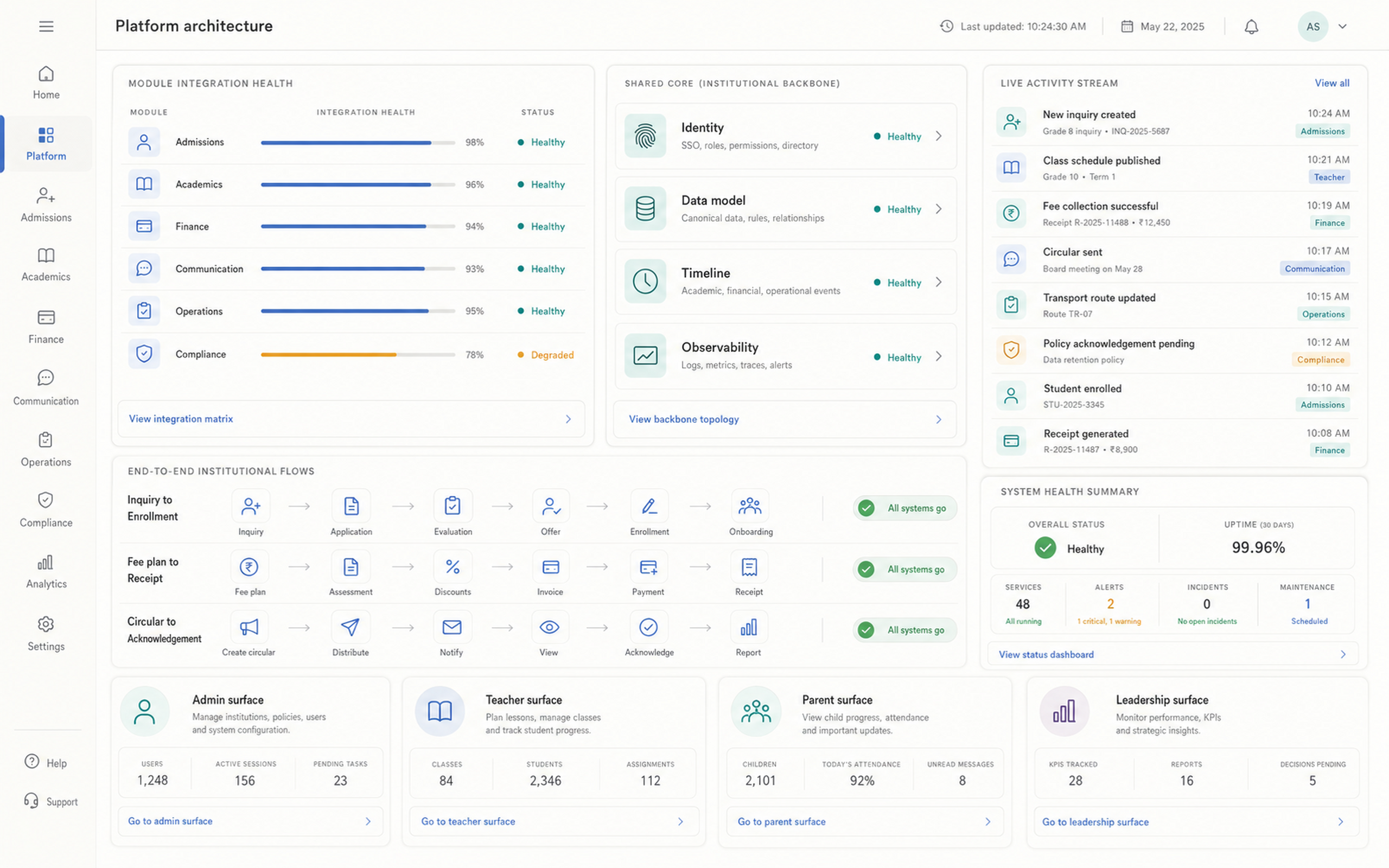This screenshot has width=1389, height=868.
Task: Click the Leadership surface chart icon
Action: tap(1064, 711)
